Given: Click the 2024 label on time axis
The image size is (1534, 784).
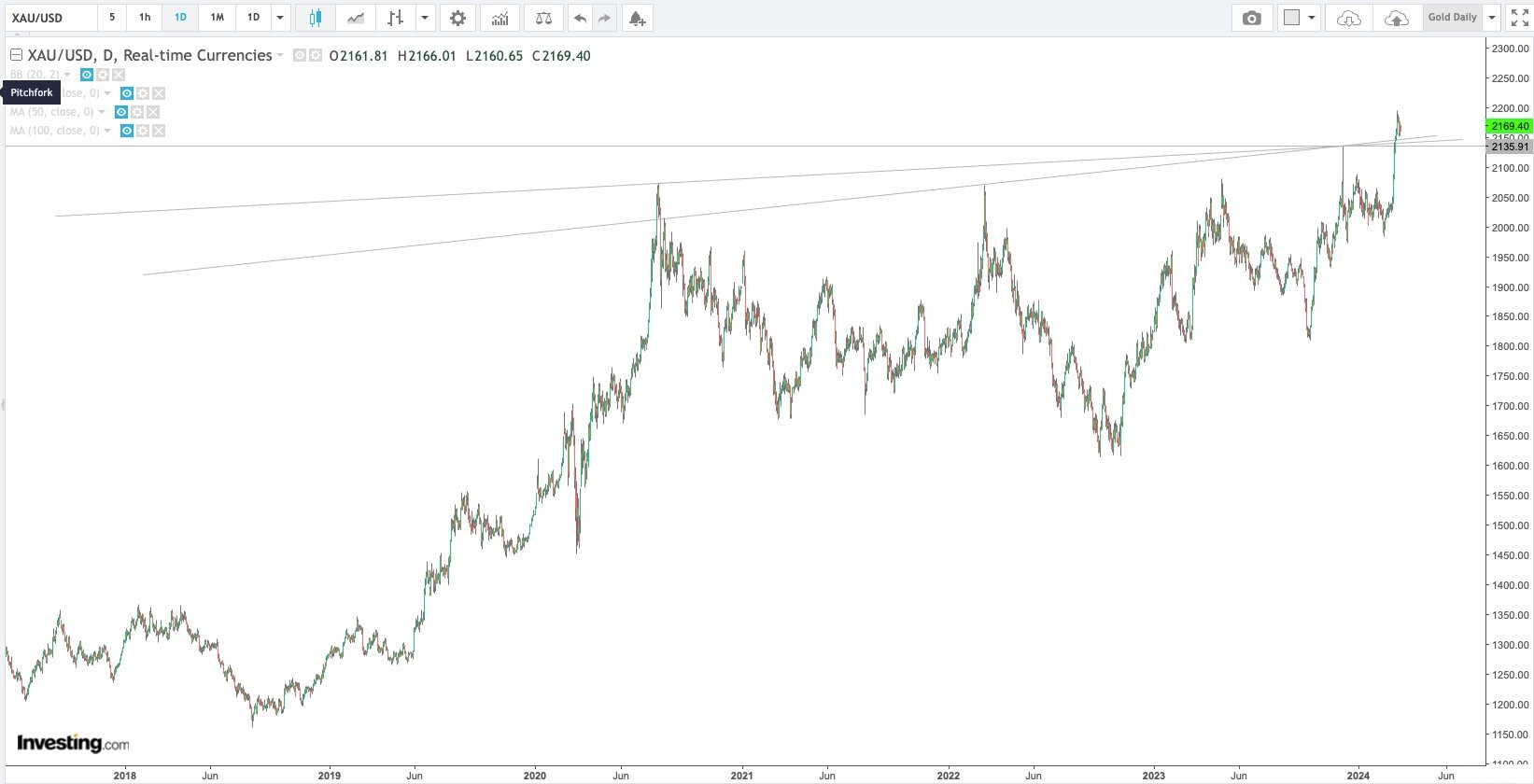Looking at the screenshot, I should click(1358, 776).
